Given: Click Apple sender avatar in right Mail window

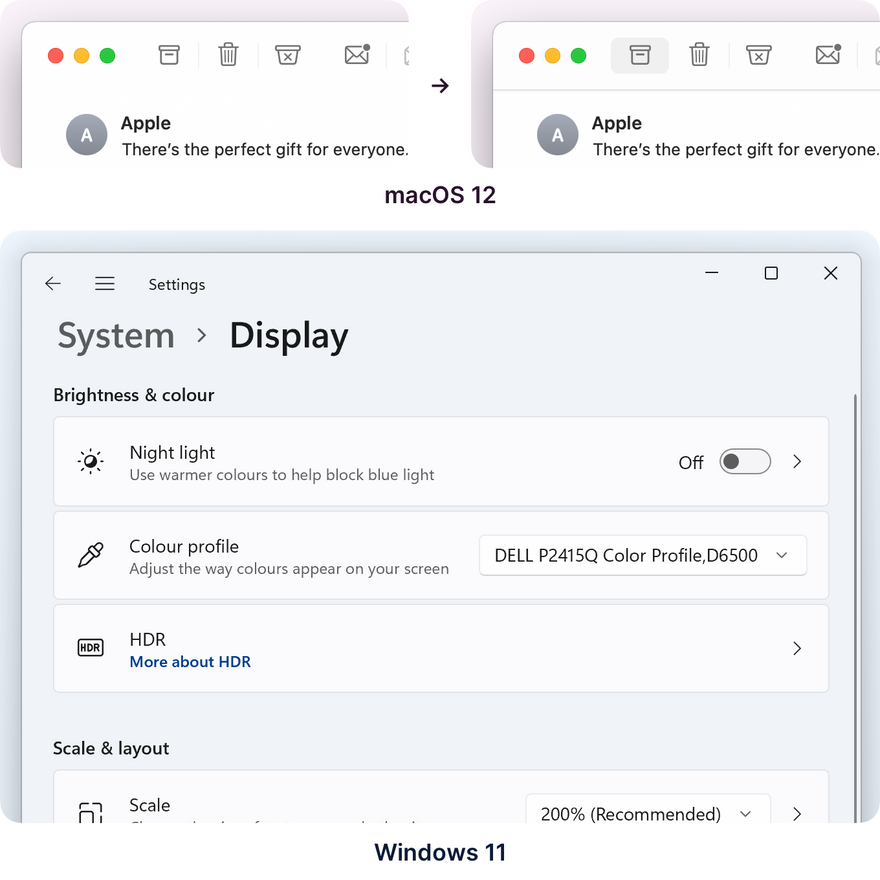Looking at the screenshot, I should 557,135.
